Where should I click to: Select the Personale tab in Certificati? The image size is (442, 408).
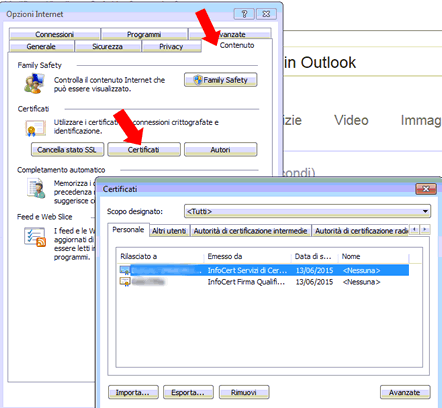click(128, 230)
